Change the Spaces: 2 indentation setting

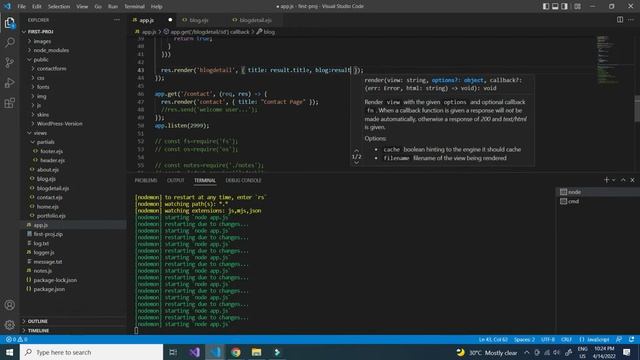tap(524, 339)
